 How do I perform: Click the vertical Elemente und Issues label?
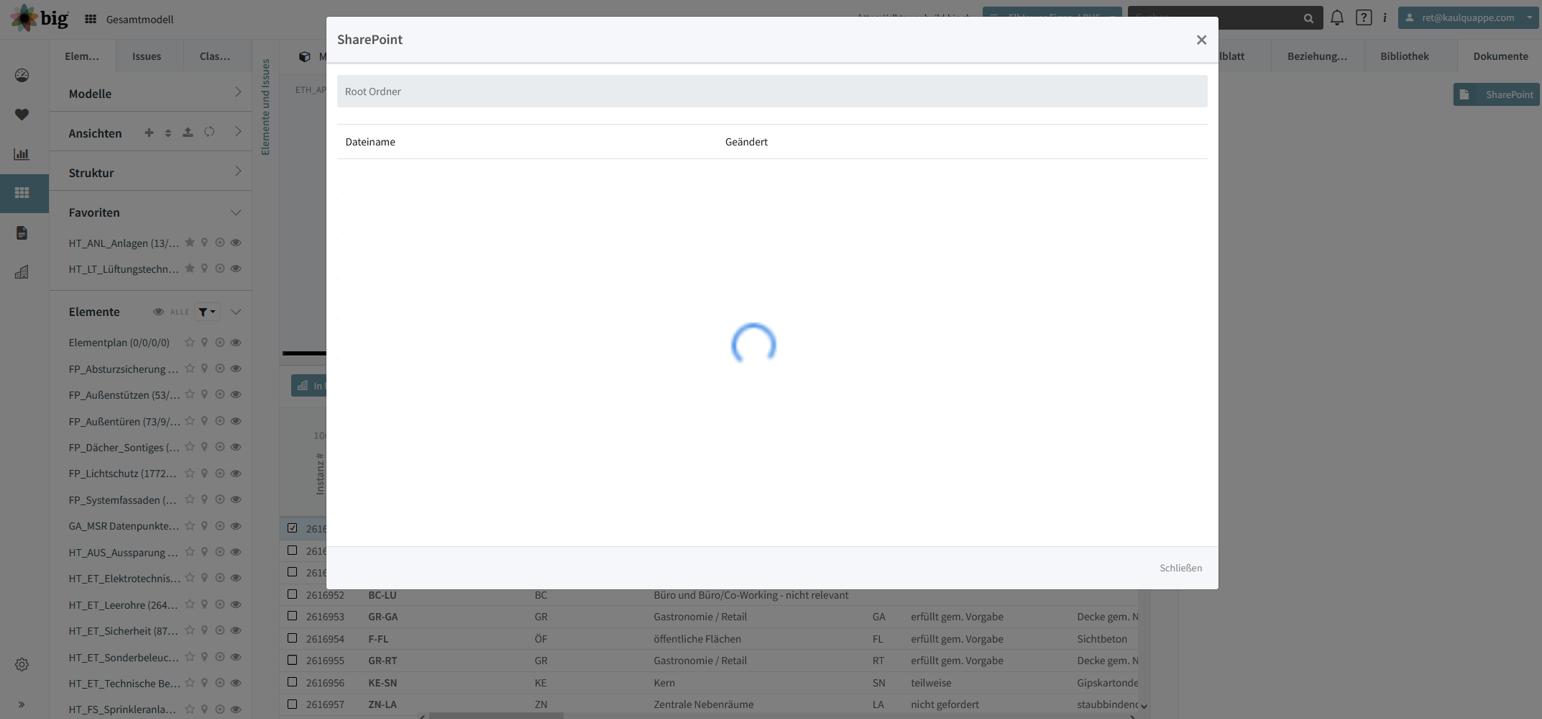265,107
